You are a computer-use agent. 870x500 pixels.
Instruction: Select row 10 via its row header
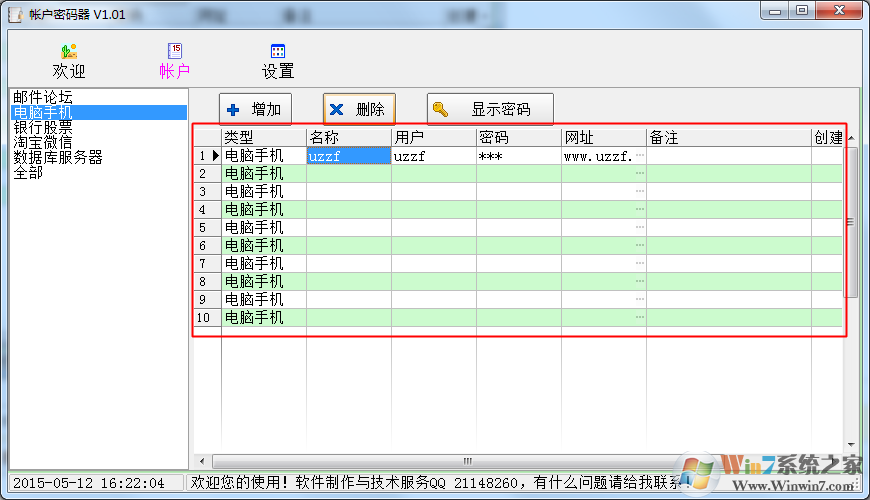[208, 317]
